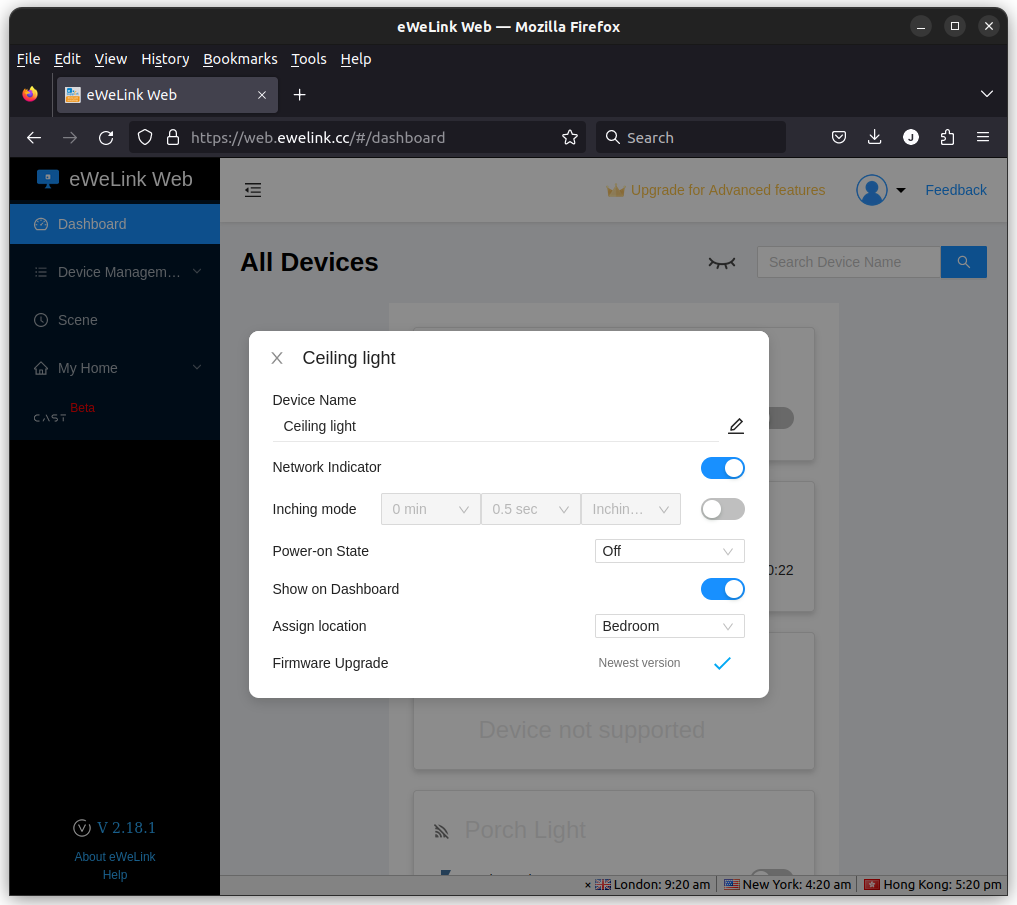Click the New York clock entry

pos(787,885)
